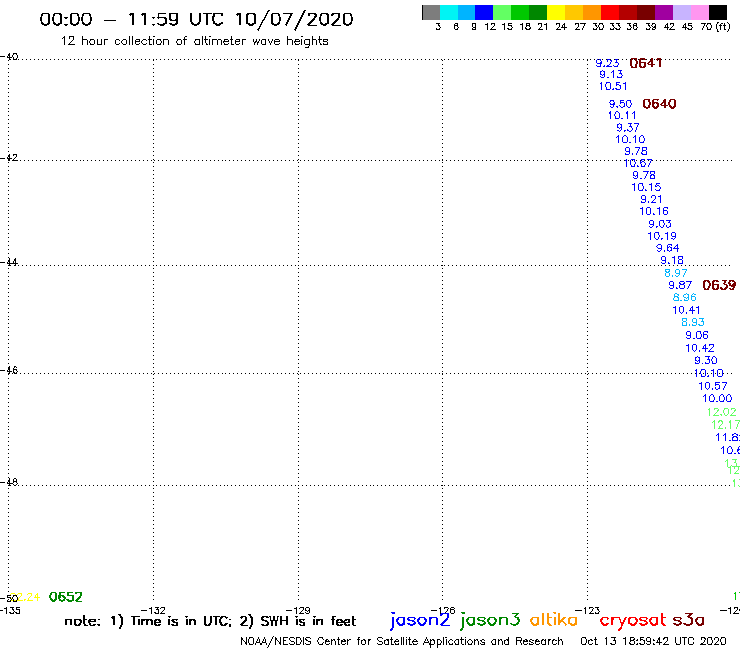Image resolution: width=740 pixels, height=650 pixels.
Task: Select the 10.57 wave height reading
Action: click(x=713, y=386)
